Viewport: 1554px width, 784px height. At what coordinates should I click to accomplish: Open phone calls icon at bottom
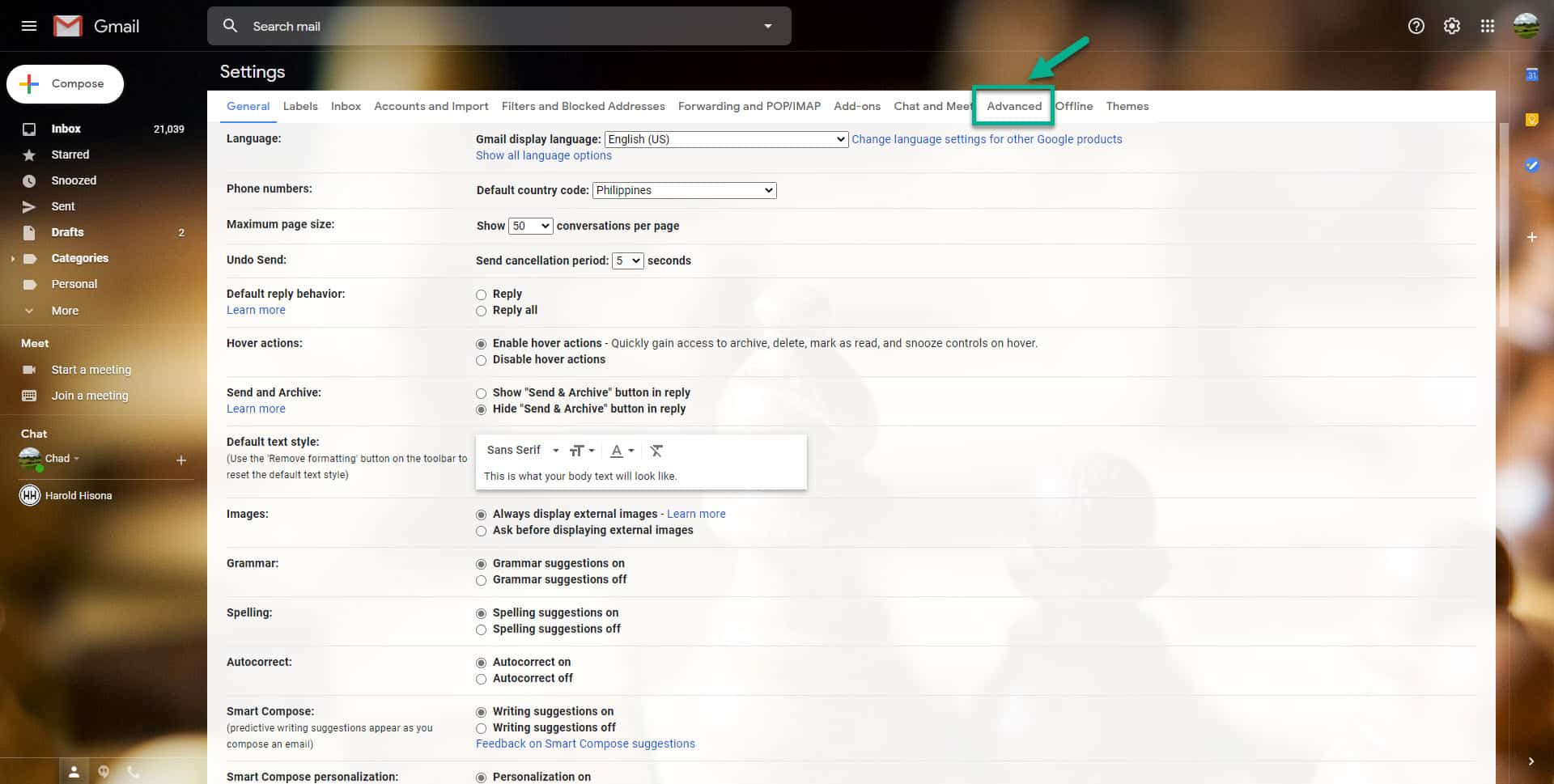(134, 771)
